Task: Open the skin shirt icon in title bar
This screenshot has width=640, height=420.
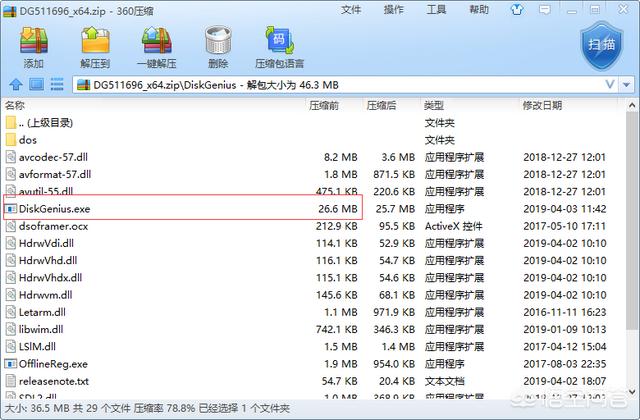Action: [517, 9]
